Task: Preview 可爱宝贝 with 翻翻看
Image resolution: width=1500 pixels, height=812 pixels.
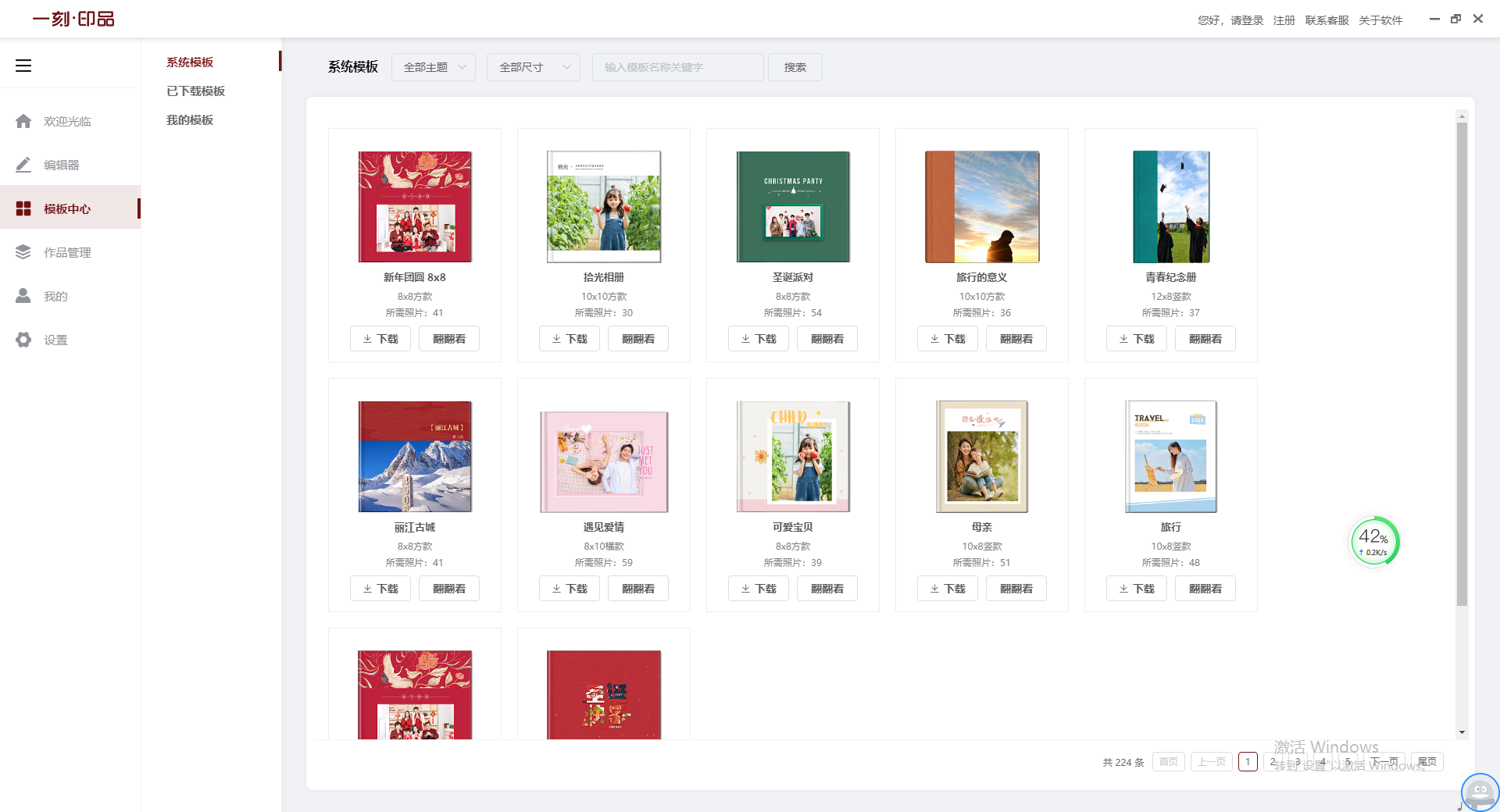Action: tap(827, 589)
